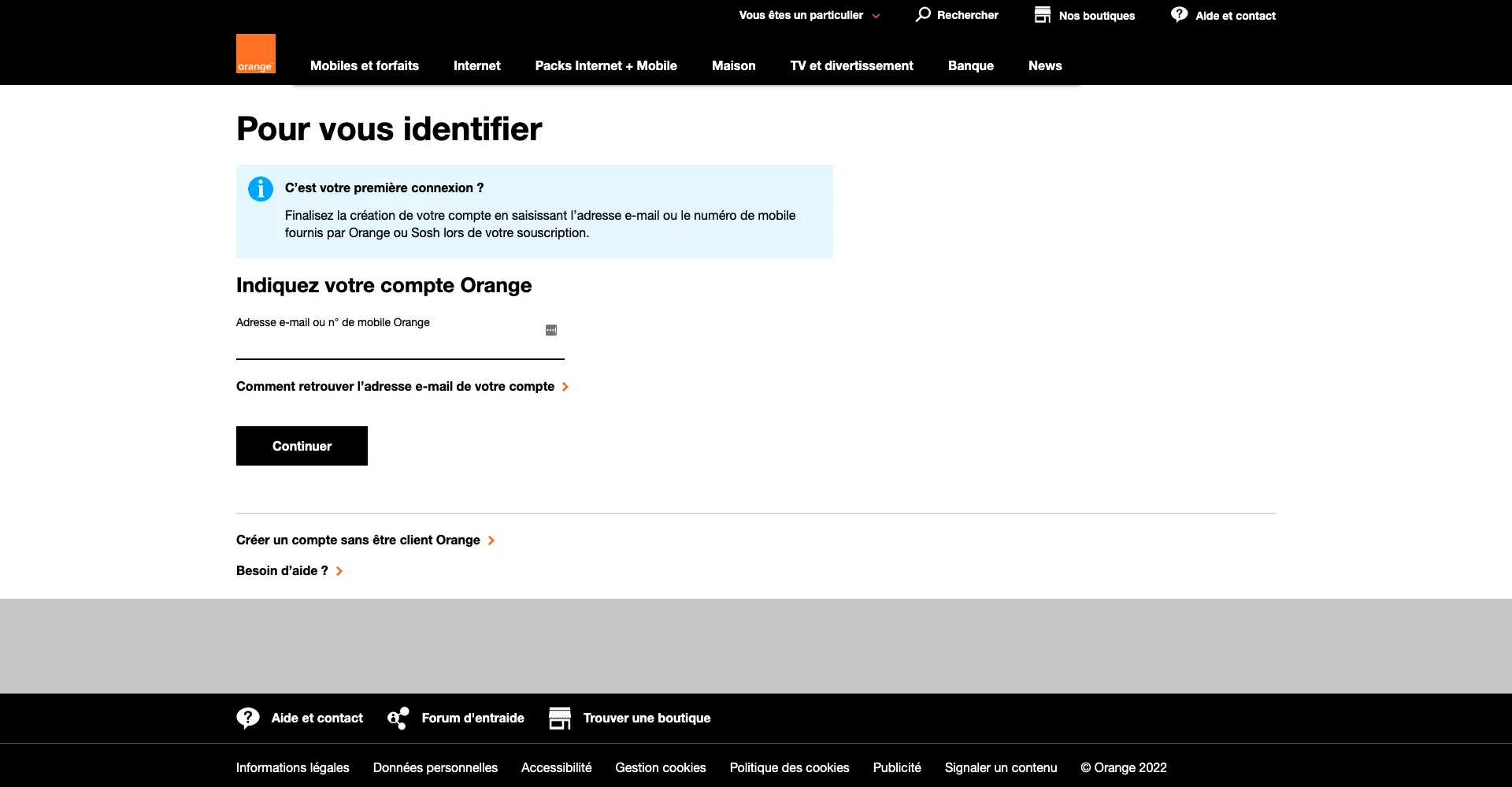
Task: Click Rechercher text in top bar
Action: point(968,15)
